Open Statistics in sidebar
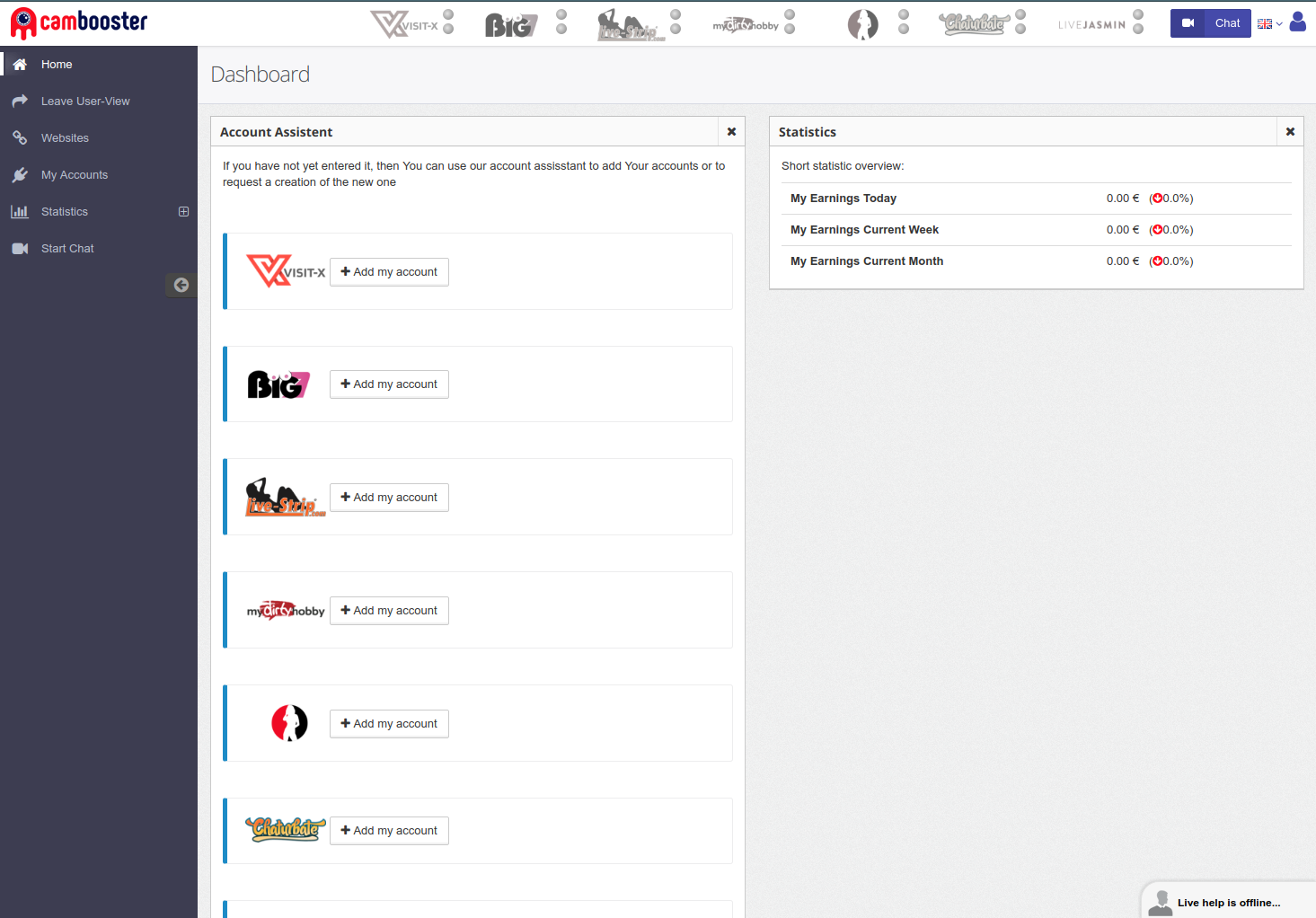Image resolution: width=1316 pixels, height=918 pixels. (99, 212)
